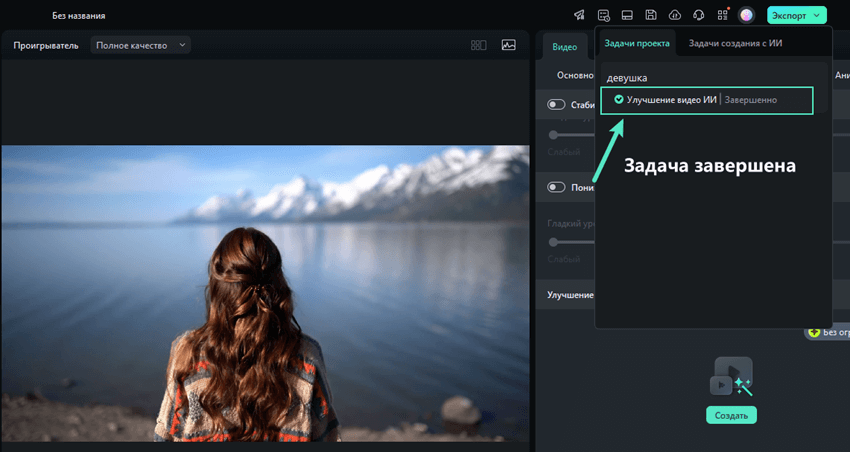850x452 pixels.
Task: Open the Видео properties tab
Action: pyautogui.click(x=565, y=46)
